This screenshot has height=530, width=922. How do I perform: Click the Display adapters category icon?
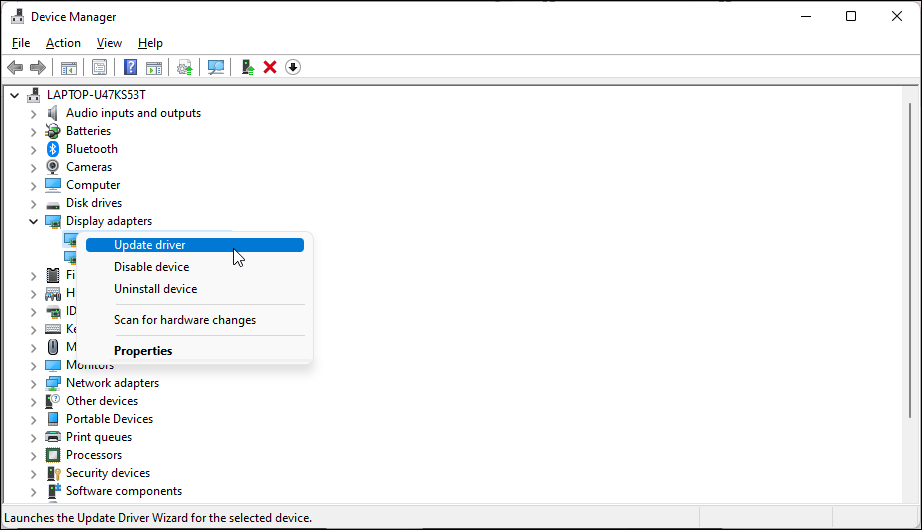click(53, 222)
